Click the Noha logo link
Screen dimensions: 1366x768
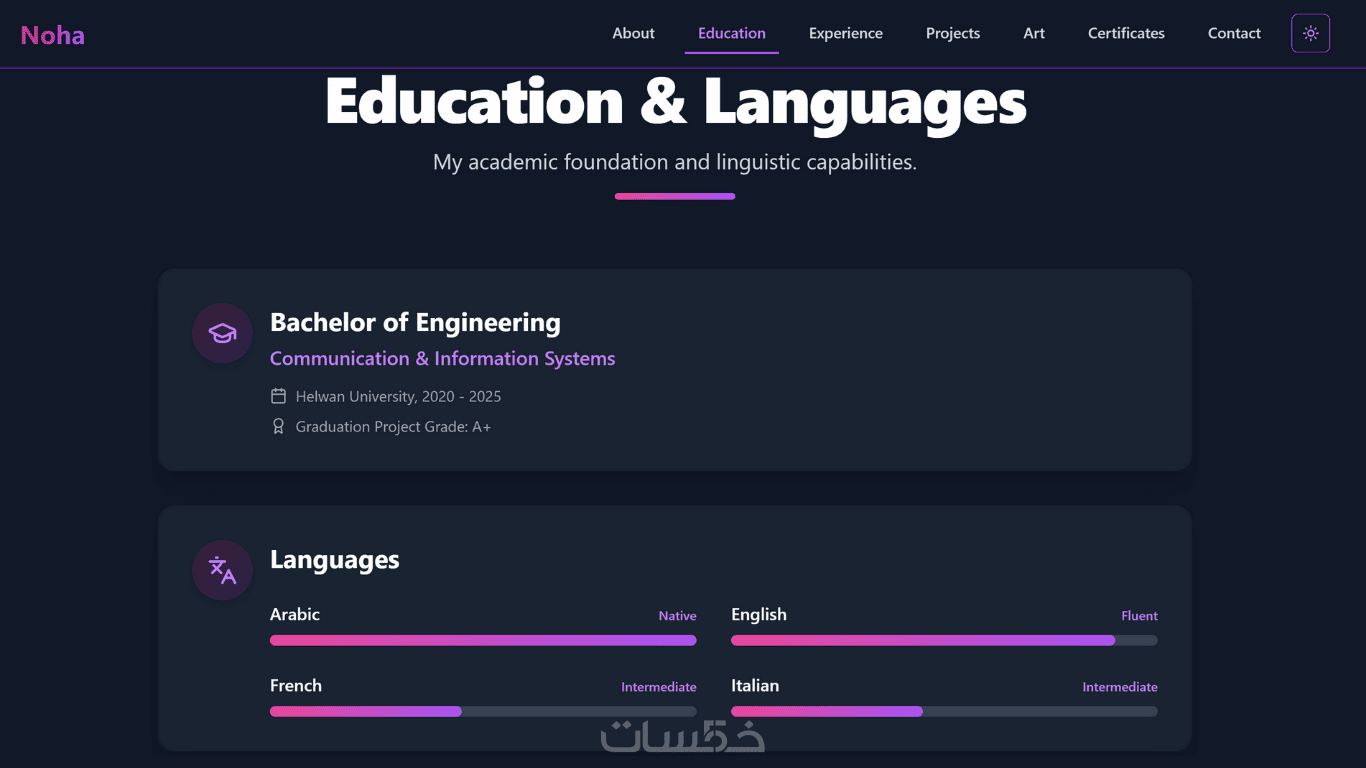click(x=53, y=35)
